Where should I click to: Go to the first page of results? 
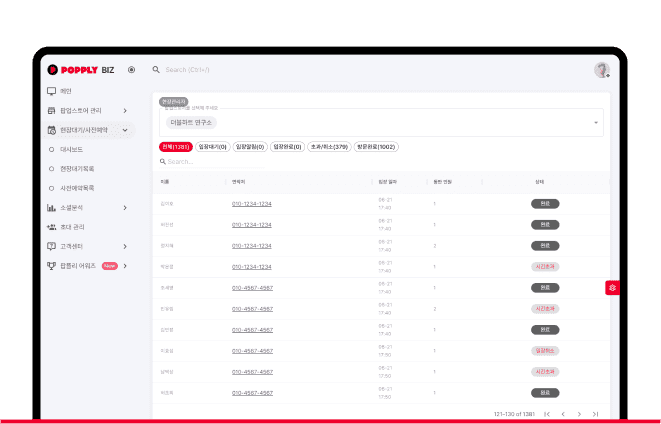point(547,414)
